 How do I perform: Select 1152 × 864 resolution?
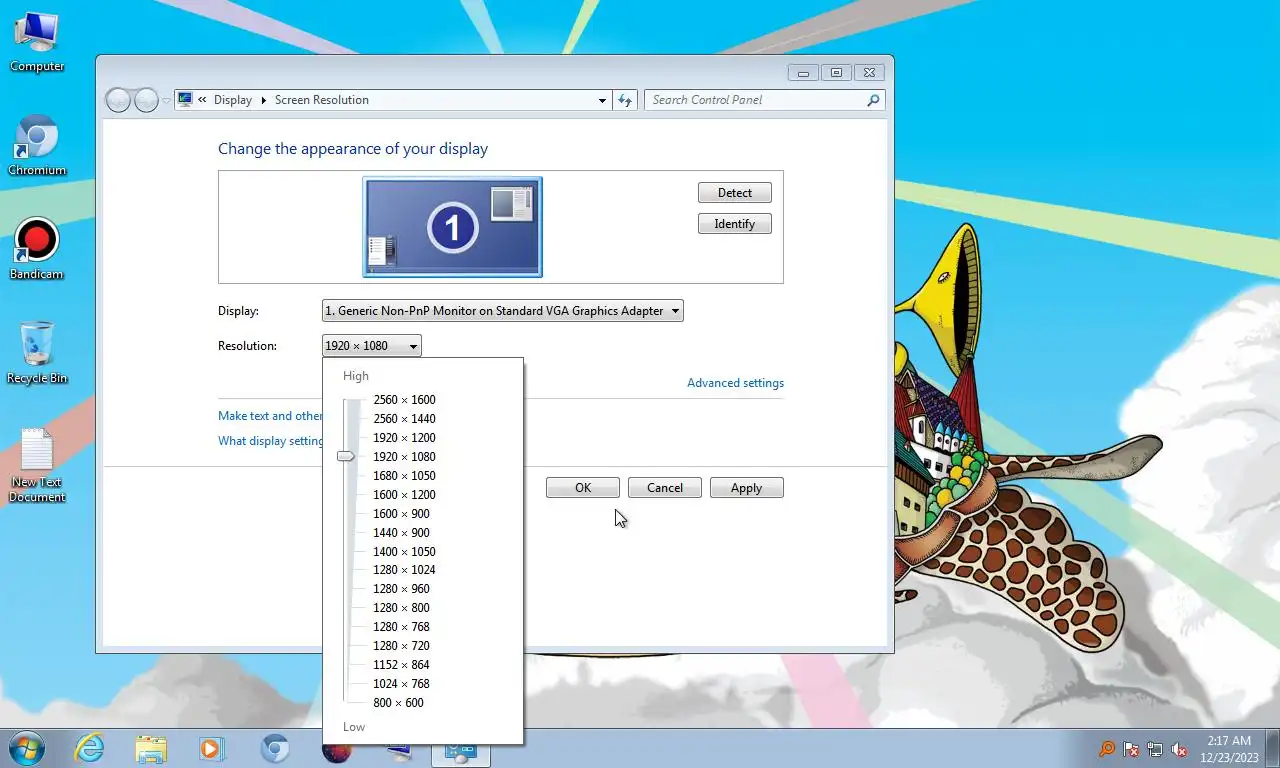(401, 665)
